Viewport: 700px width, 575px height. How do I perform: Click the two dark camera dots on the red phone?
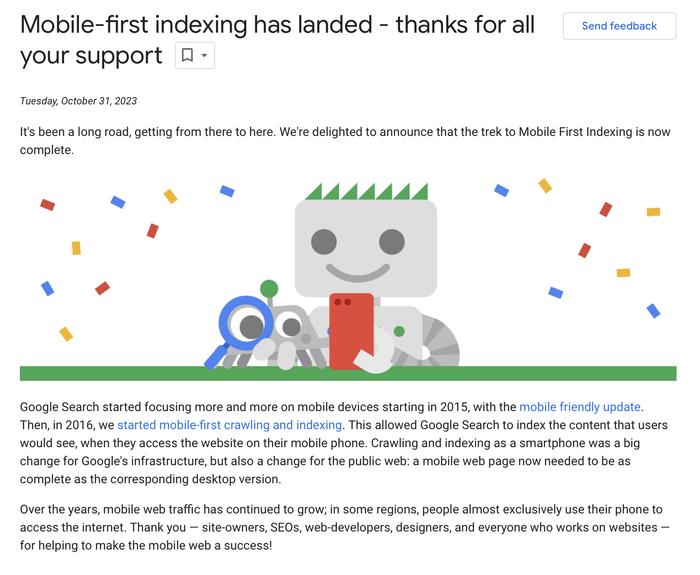[x=342, y=302]
